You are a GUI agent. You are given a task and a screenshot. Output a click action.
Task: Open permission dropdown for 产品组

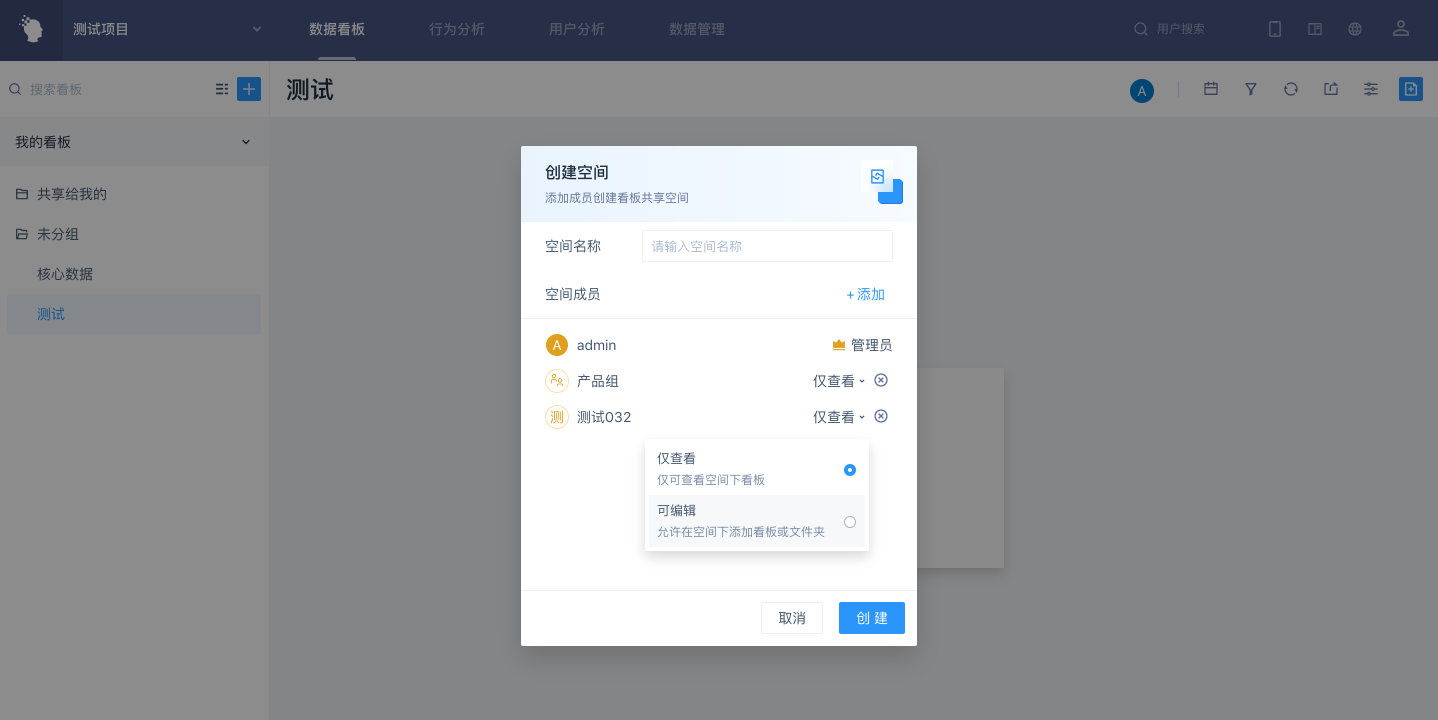838,381
